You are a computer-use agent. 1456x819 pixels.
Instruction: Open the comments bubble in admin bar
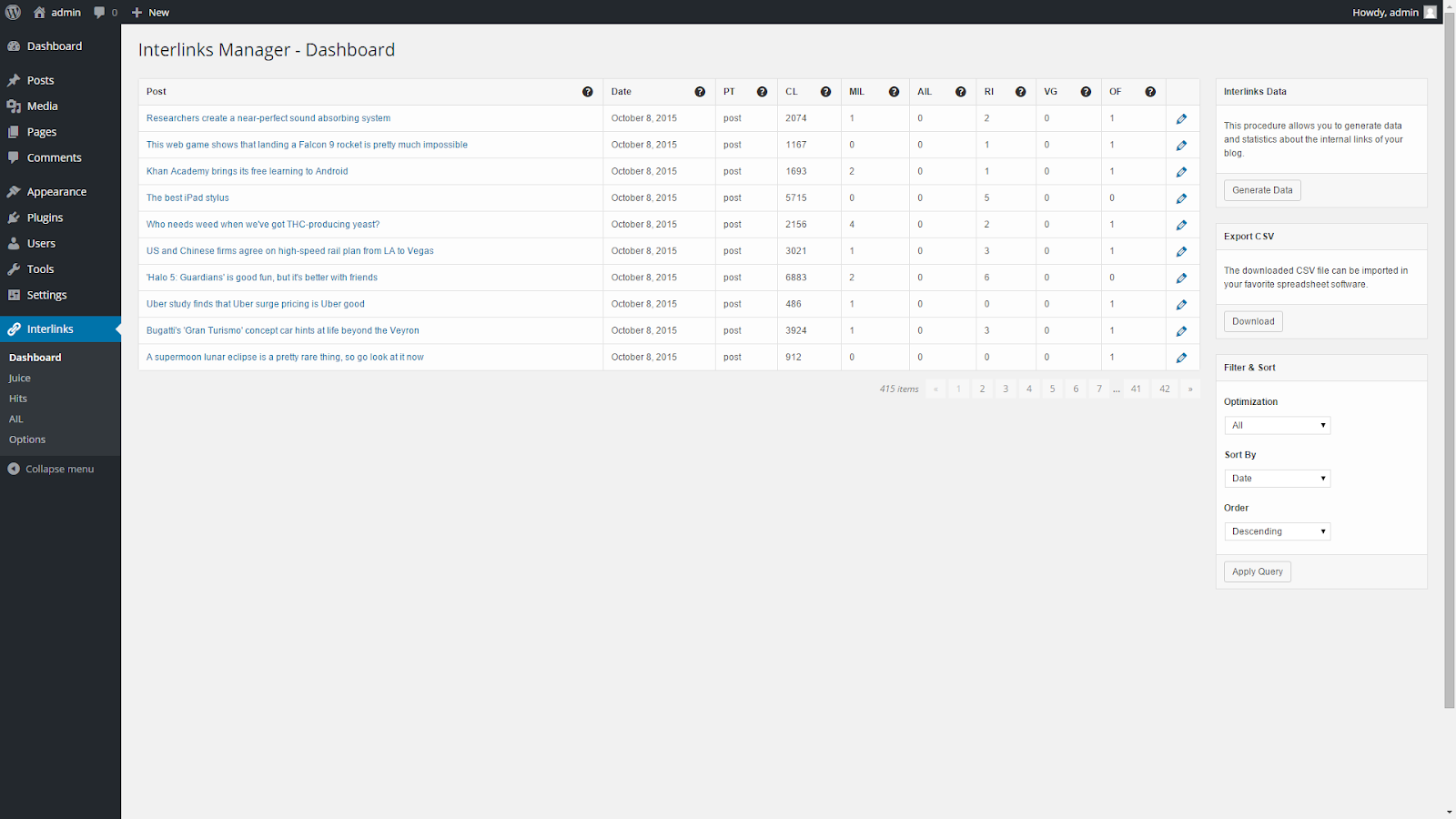click(x=106, y=12)
